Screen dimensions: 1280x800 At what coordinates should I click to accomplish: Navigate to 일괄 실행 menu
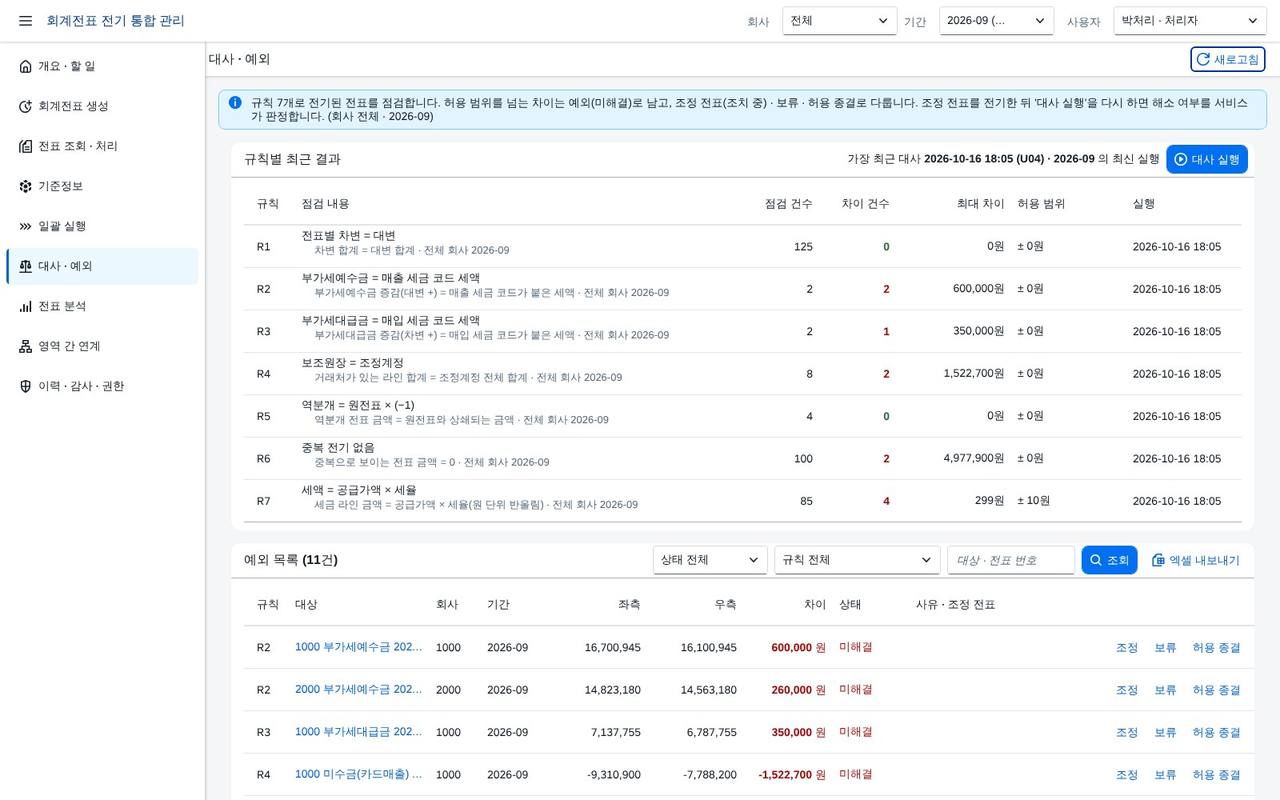coord(102,226)
